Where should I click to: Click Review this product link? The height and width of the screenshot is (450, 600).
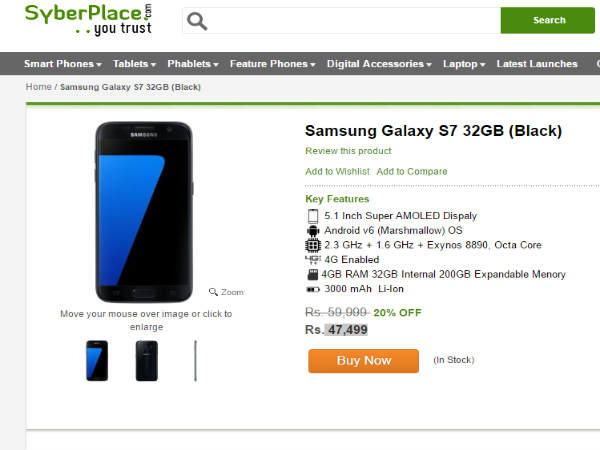tap(348, 151)
